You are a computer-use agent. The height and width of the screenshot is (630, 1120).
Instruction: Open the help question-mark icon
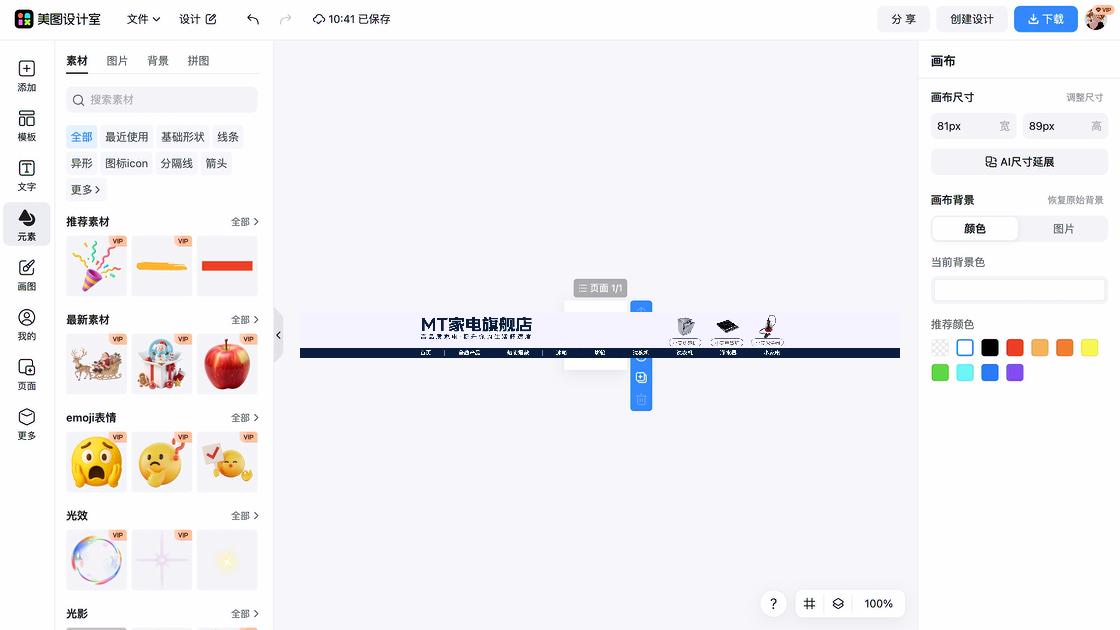coord(773,603)
